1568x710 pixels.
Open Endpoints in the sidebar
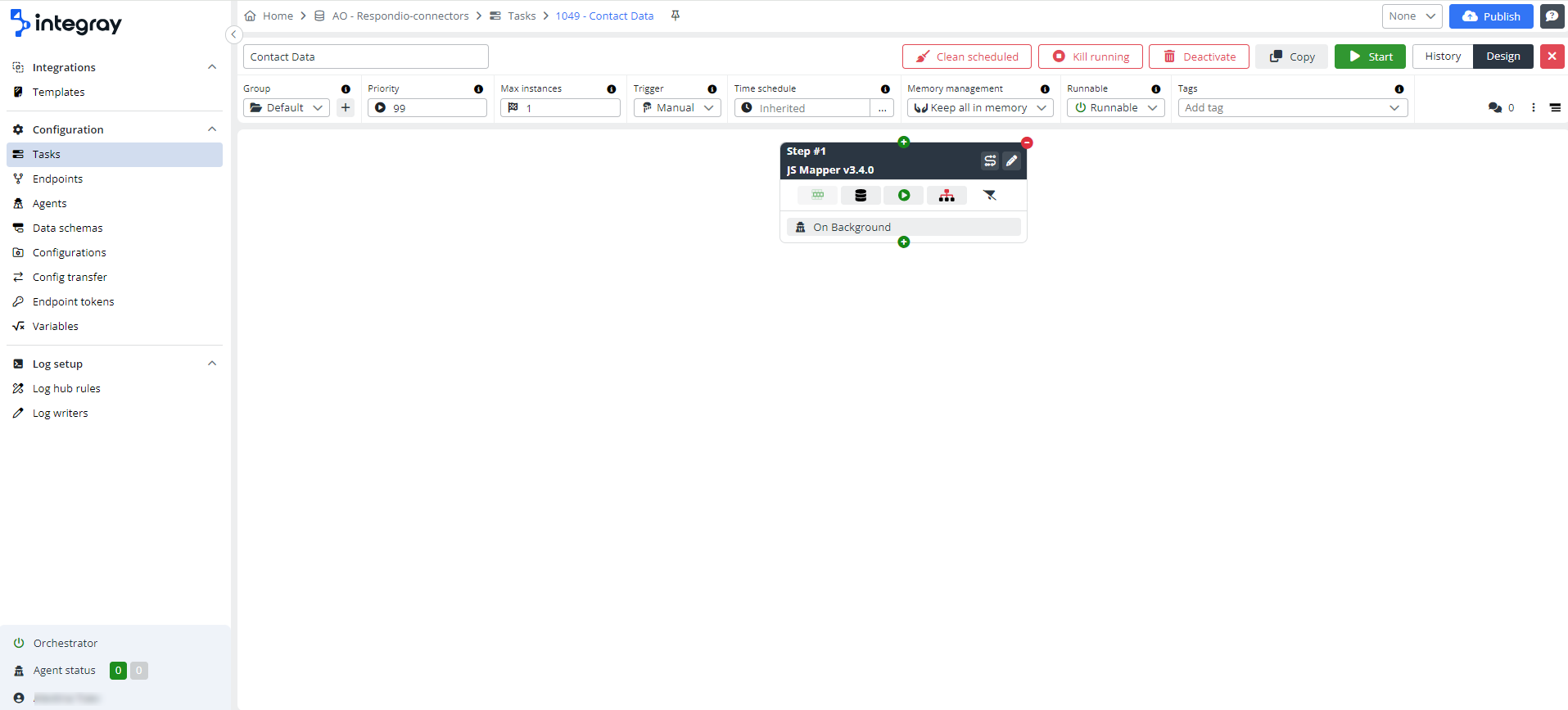[x=57, y=179]
